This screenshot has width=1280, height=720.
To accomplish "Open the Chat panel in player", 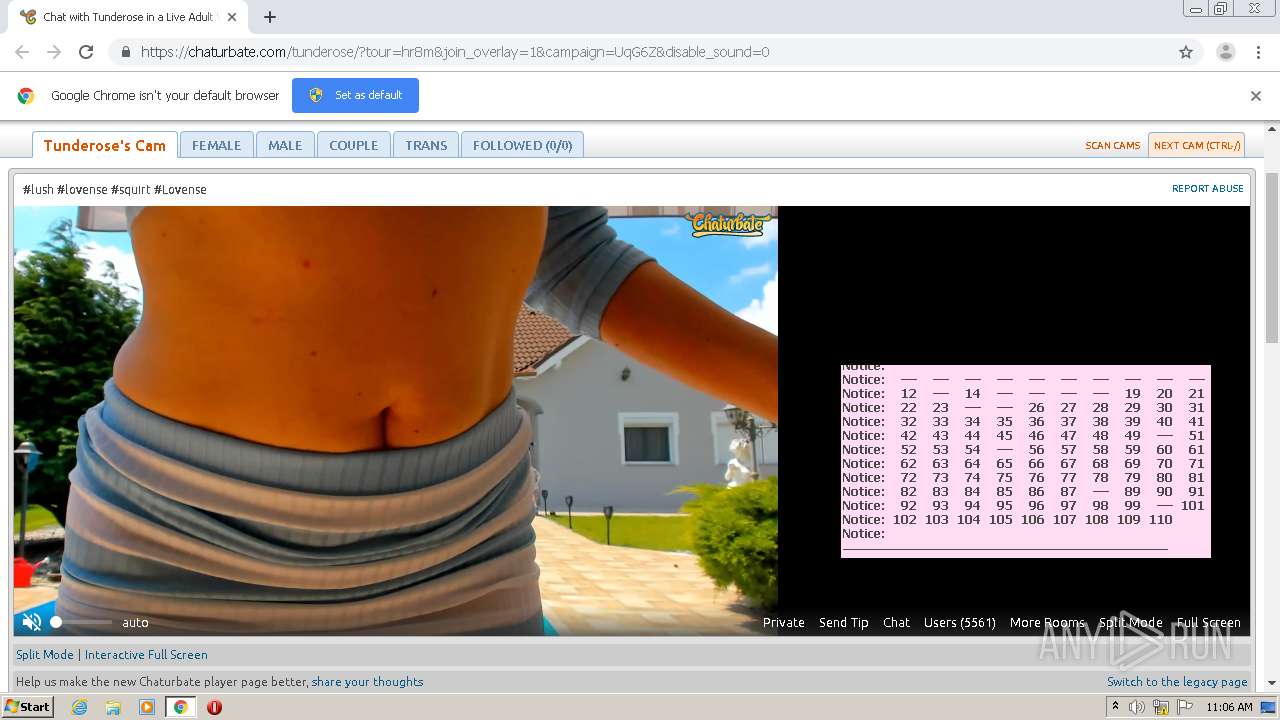I will [x=896, y=622].
